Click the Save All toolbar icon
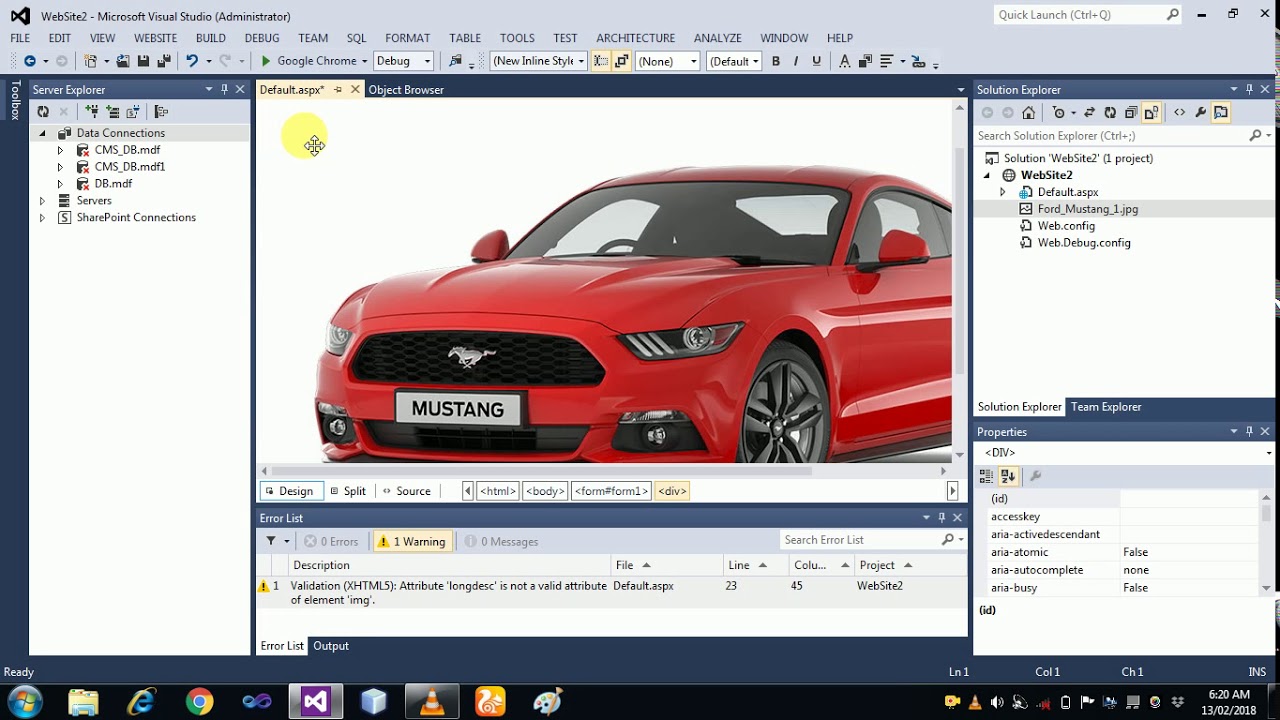 [x=164, y=61]
